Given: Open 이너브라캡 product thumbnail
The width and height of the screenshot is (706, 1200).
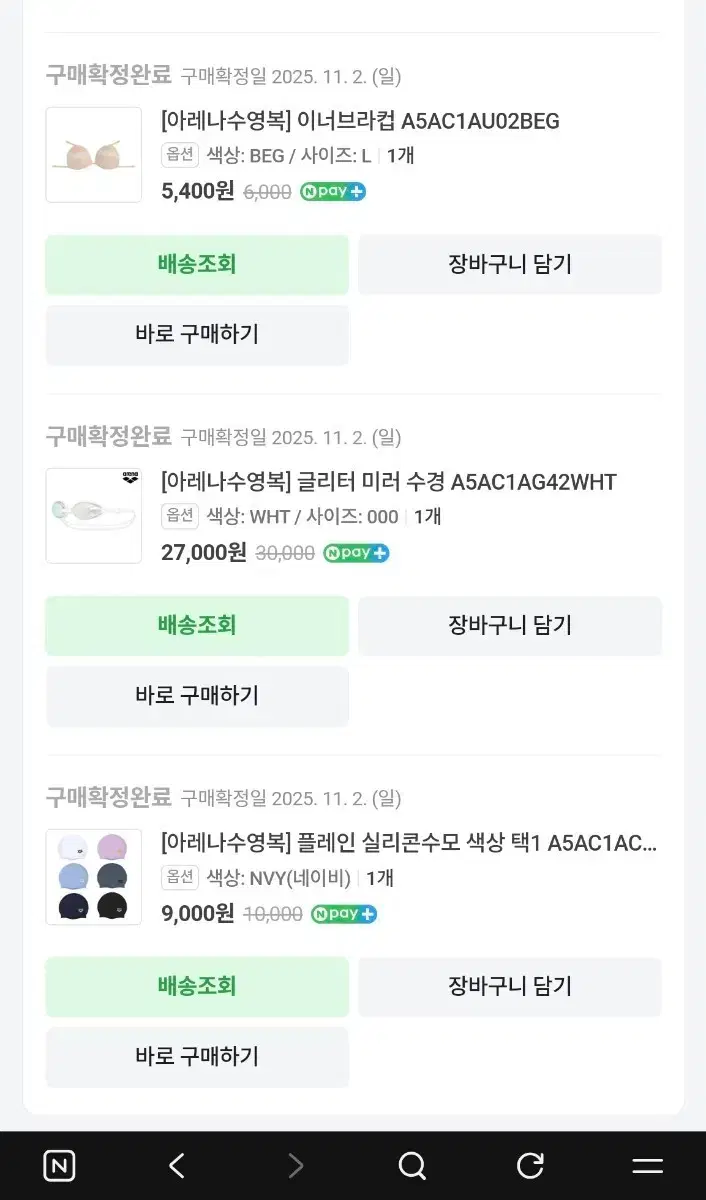Looking at the screenshot, I should pyautogui.click(x=94, y=155).
